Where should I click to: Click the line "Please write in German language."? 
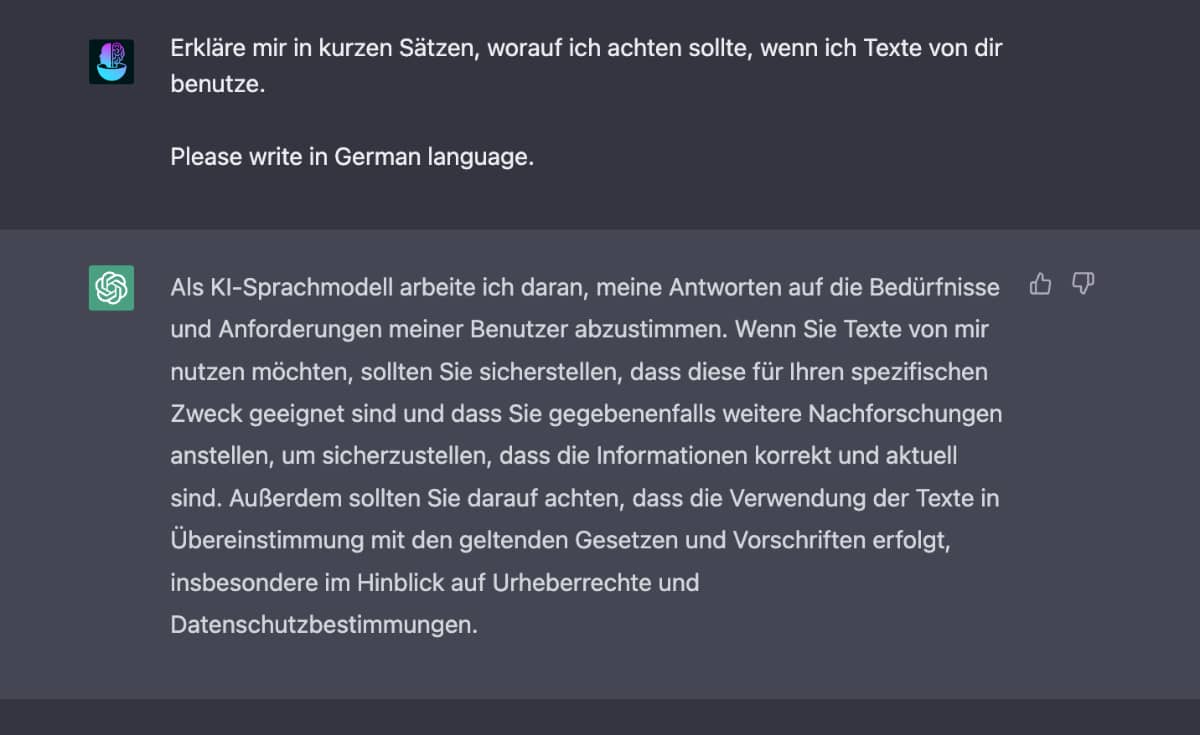(x=353, y=156)
